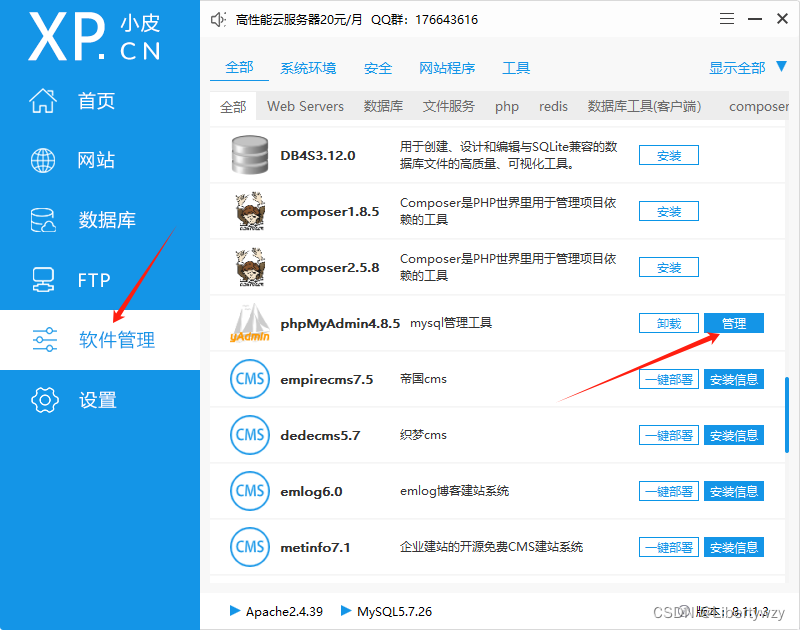Switch to the 安全 tab
The image size is (800, 630).
pos(378,68)
